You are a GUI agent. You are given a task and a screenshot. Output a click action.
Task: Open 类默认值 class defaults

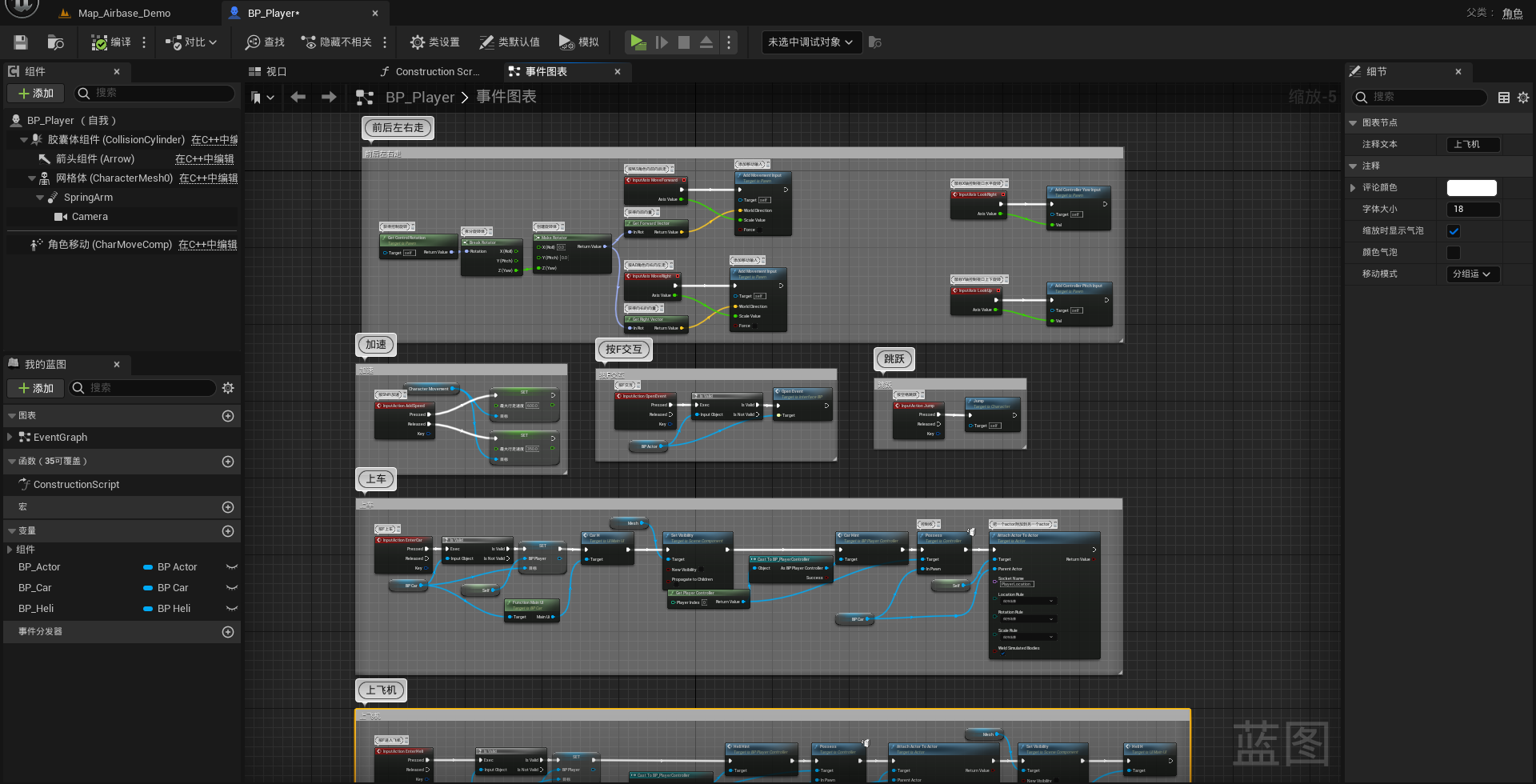509,42
